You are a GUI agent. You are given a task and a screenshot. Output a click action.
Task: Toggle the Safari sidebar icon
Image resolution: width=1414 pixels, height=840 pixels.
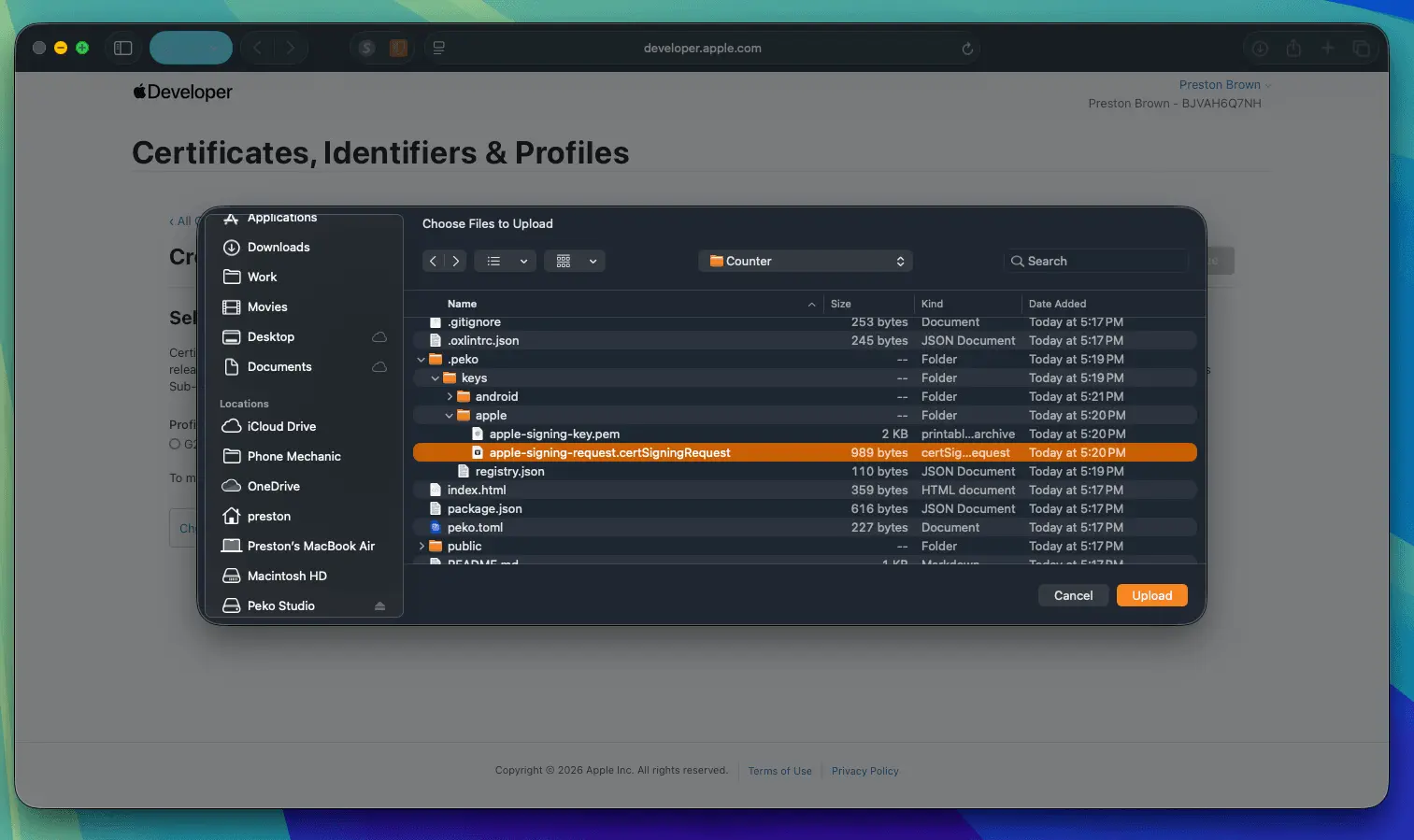click(122, 48)
